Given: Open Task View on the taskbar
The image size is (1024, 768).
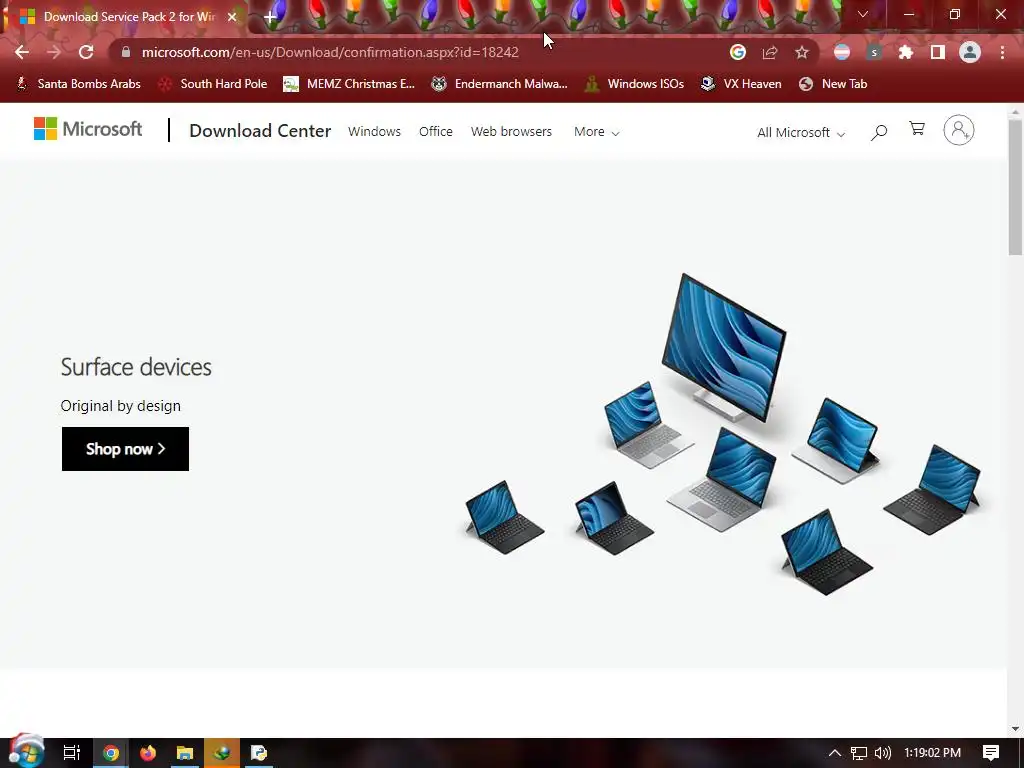Looking at the screenshot, I should [72, 753].
